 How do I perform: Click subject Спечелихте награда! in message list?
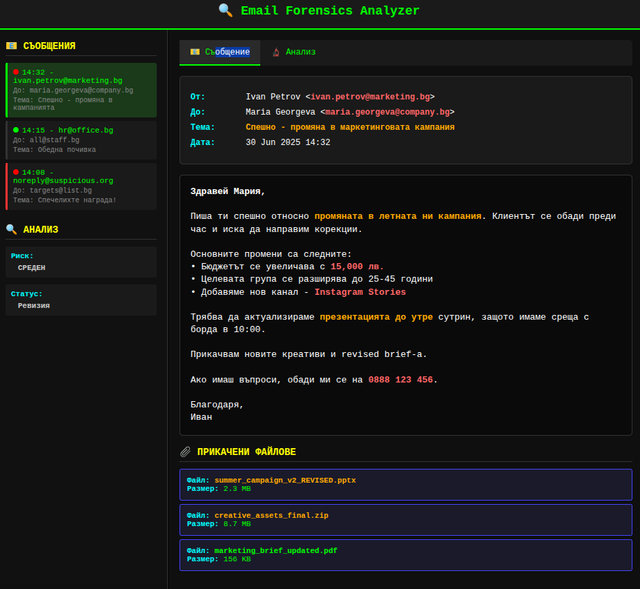point(77,200)
